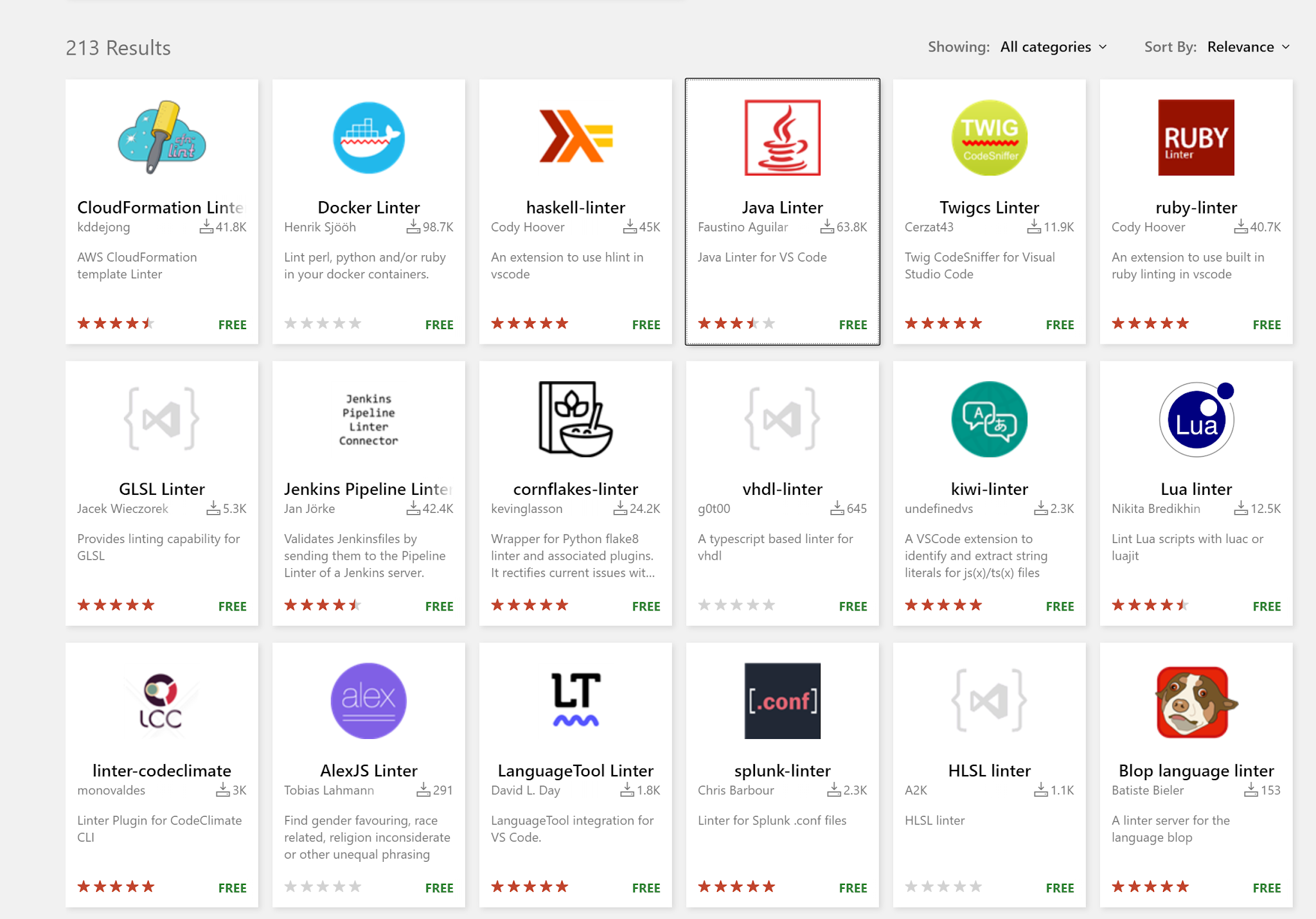Click the Java Linter coffee cup icon

pyautogui.click(x=782, y=138)
